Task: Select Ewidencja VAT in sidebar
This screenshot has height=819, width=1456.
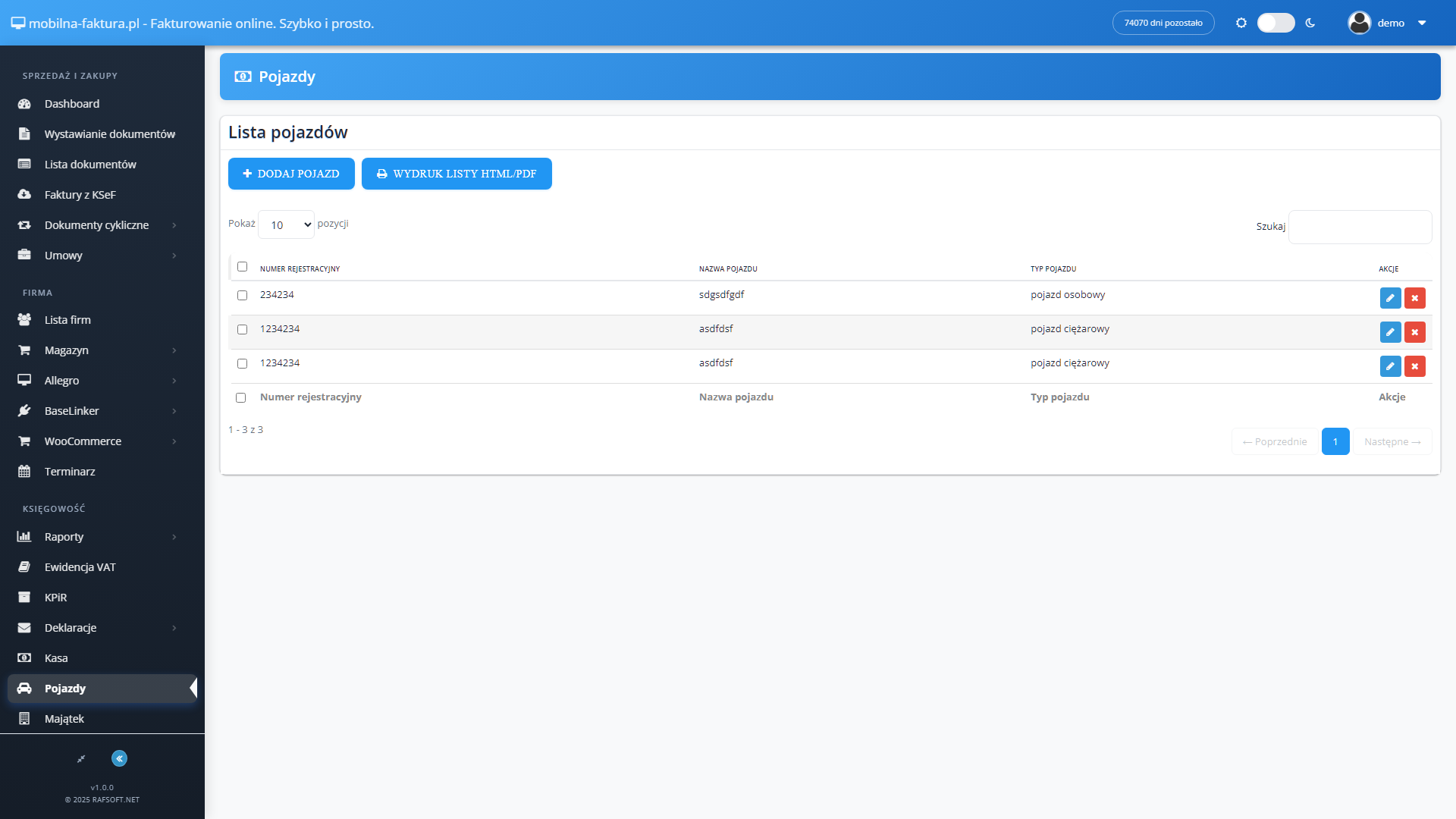Action: pos(102,567)
